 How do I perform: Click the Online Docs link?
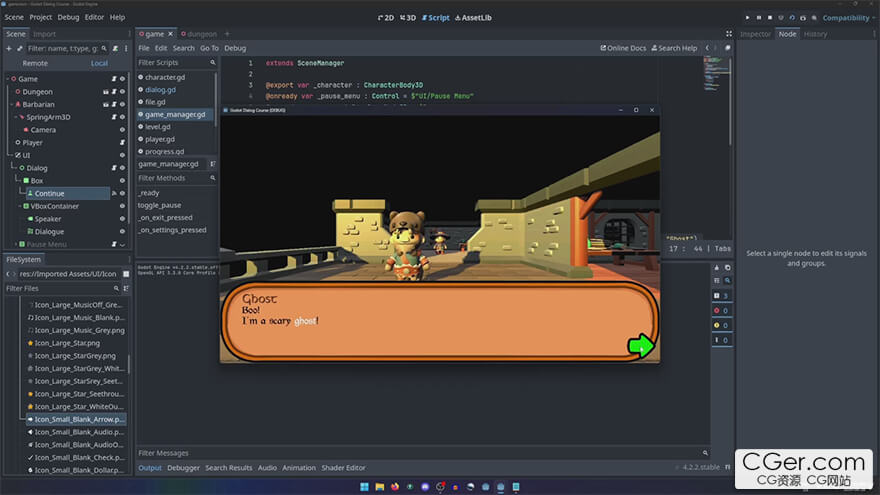[x=623, y=48]
